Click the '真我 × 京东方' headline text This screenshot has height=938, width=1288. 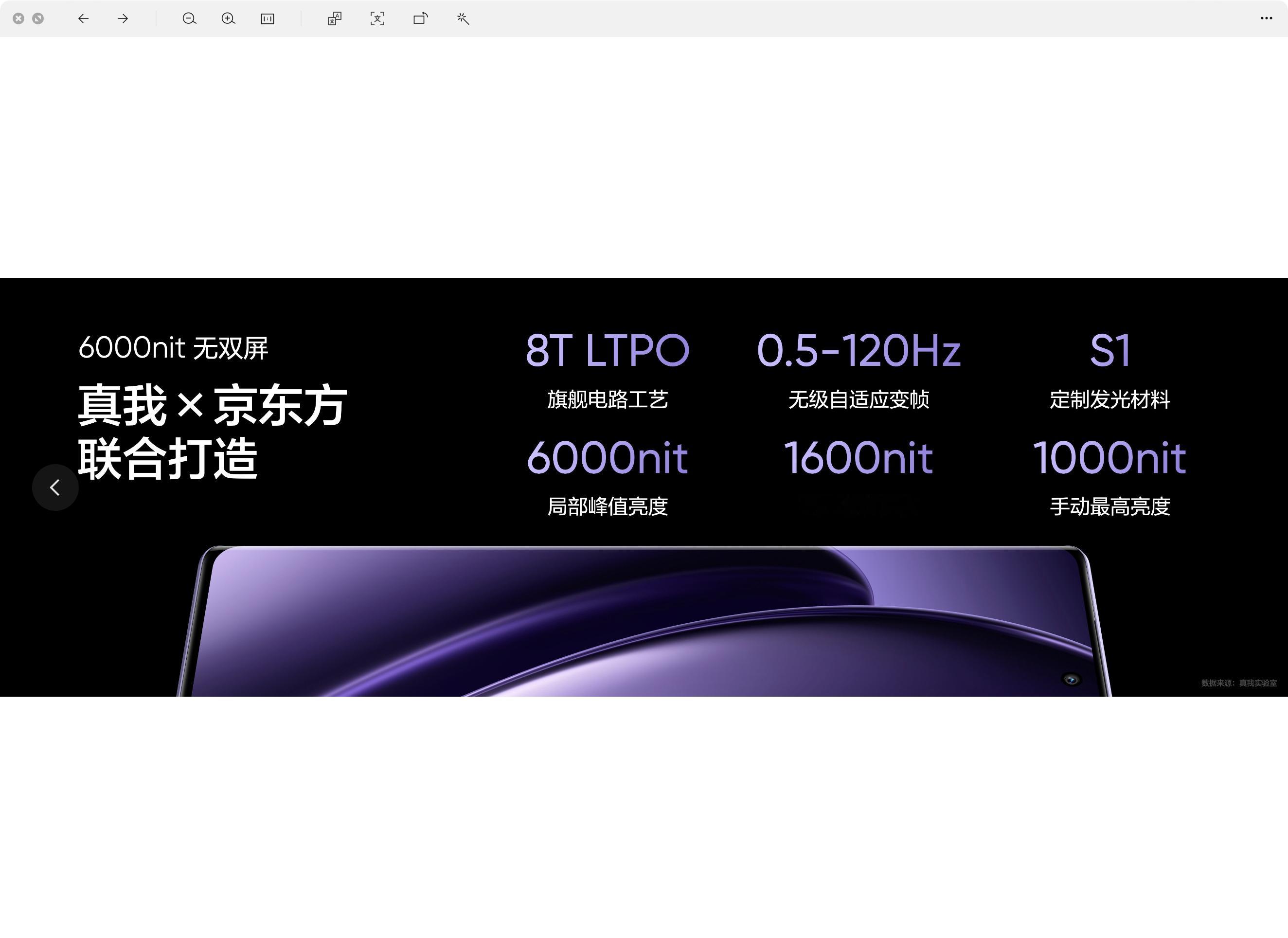click(x=213, y=405)
